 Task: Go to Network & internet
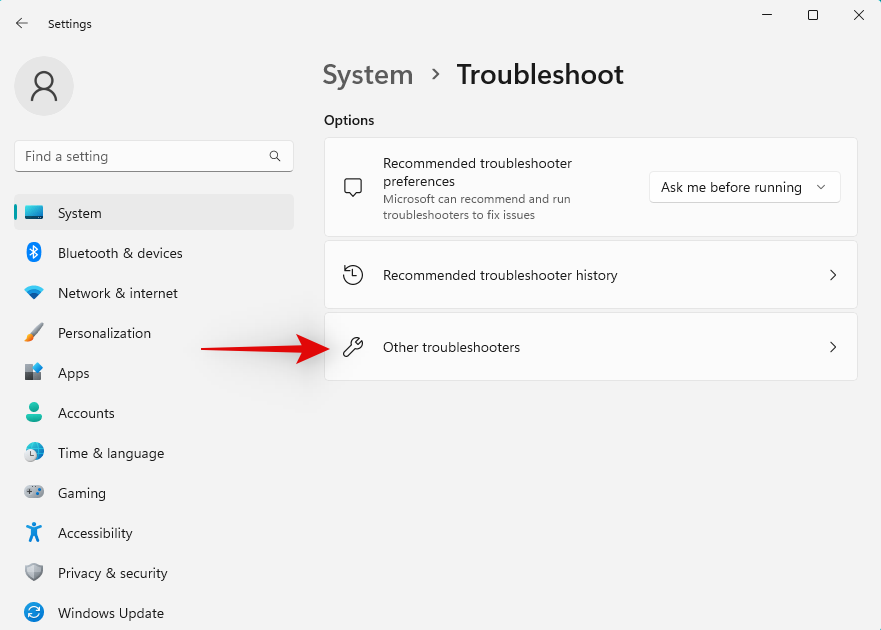[153, 293]
